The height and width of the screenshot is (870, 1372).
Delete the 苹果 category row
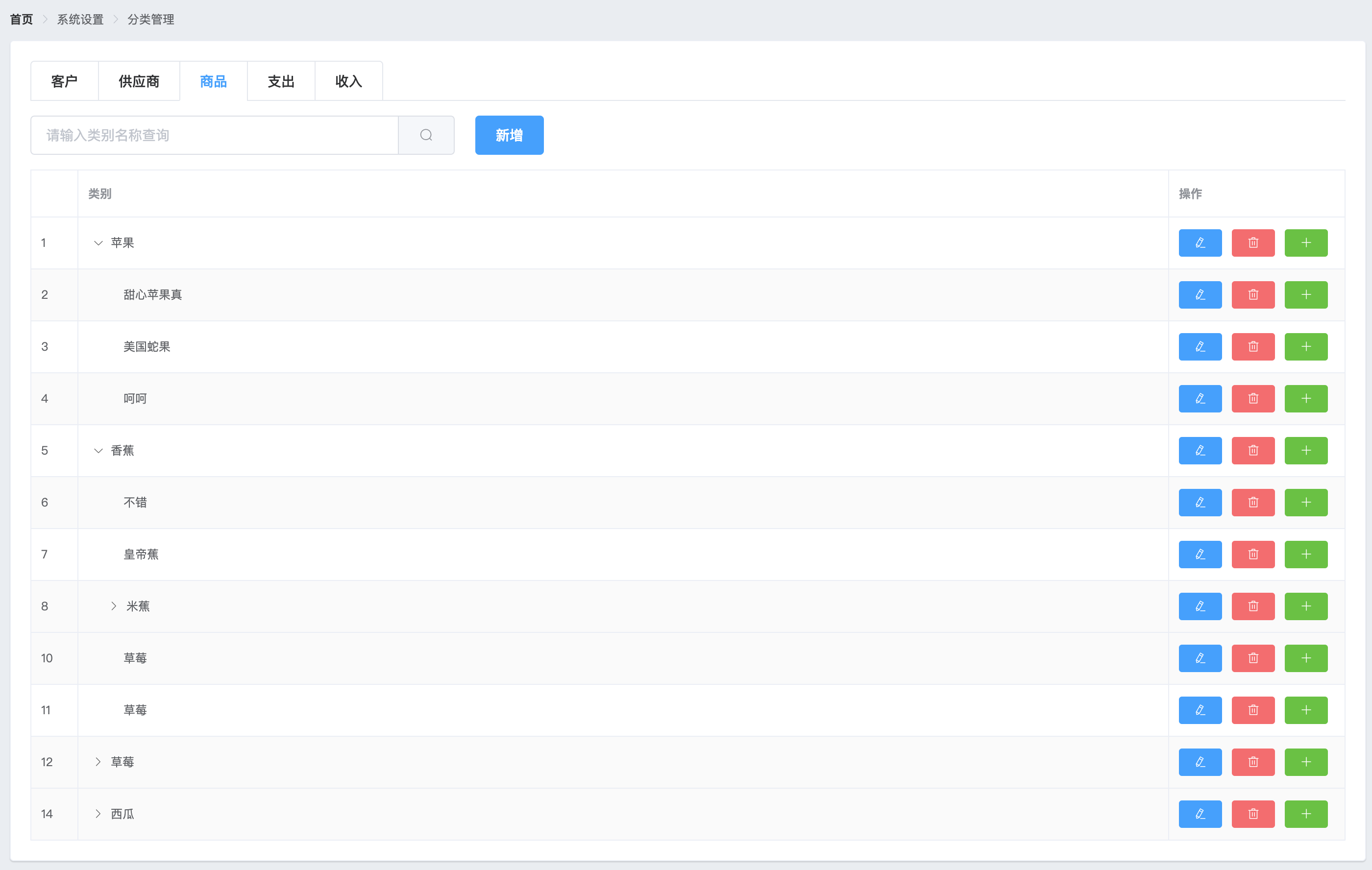(1253, 242)
